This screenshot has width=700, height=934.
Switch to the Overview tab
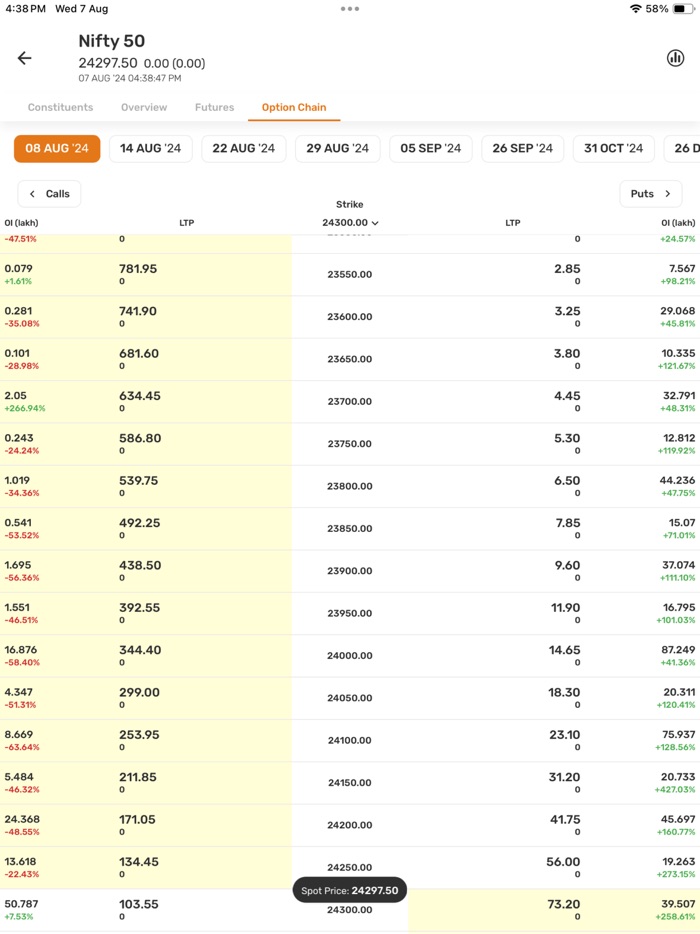(144, 107)
